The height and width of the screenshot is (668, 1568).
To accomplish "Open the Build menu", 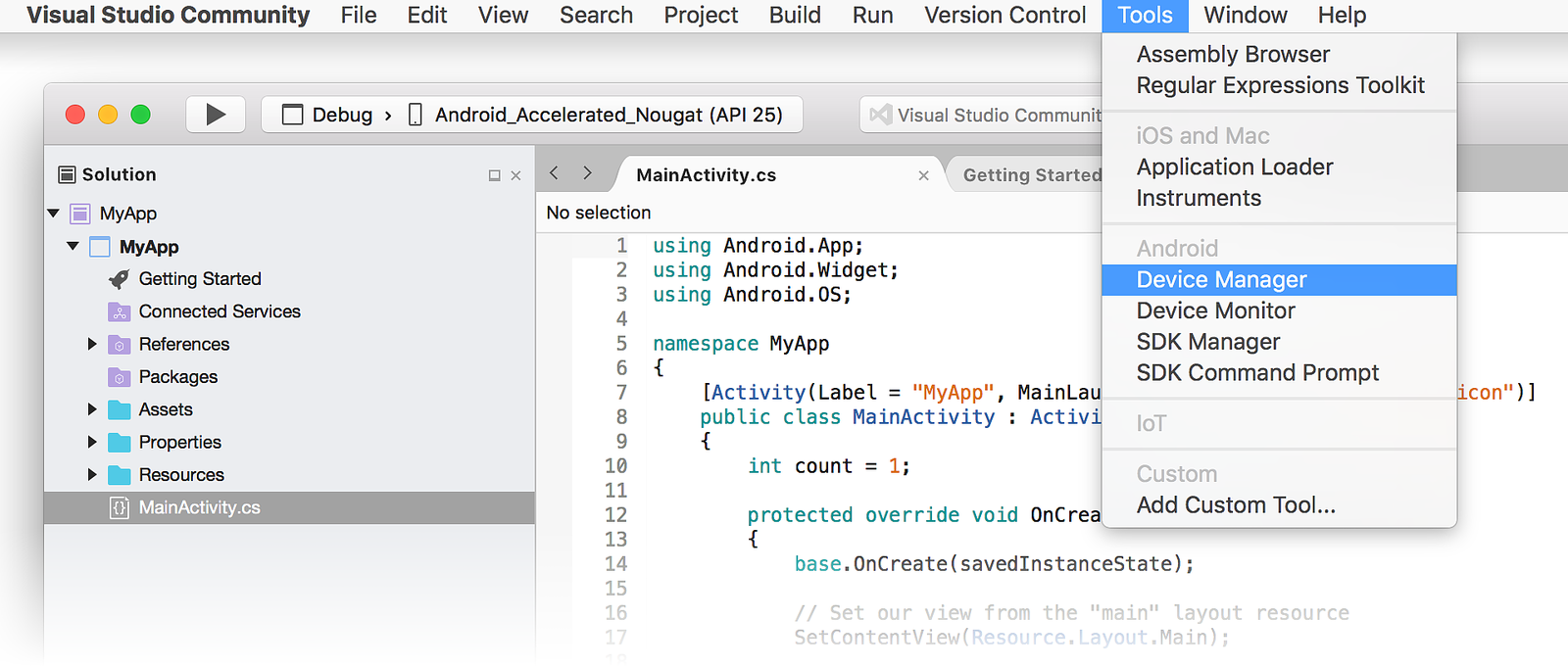I will click(x=795, y=16).
